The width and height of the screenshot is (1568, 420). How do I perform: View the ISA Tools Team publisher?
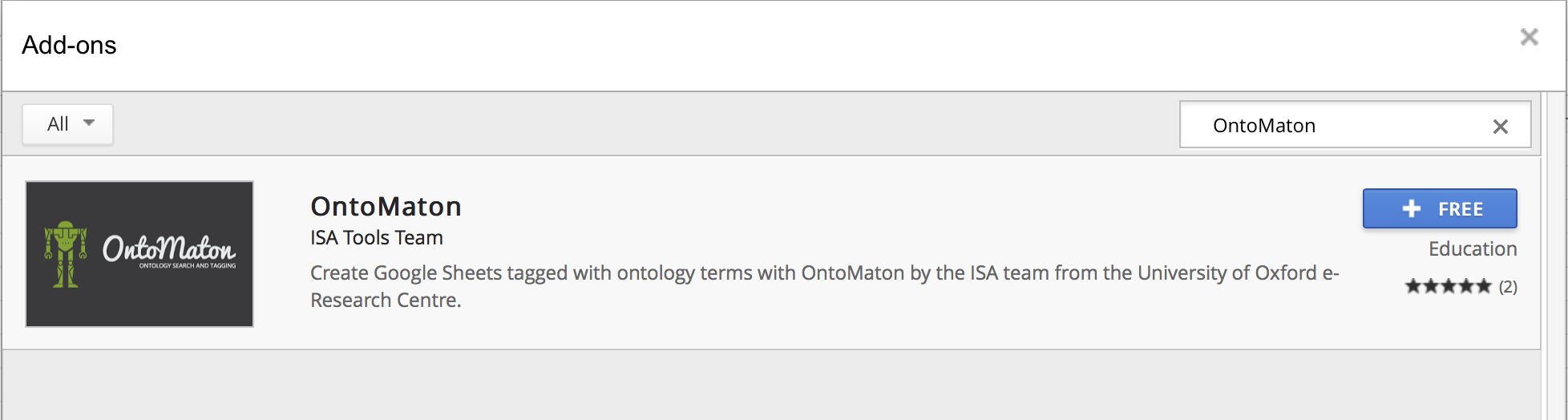pos(377,237)
